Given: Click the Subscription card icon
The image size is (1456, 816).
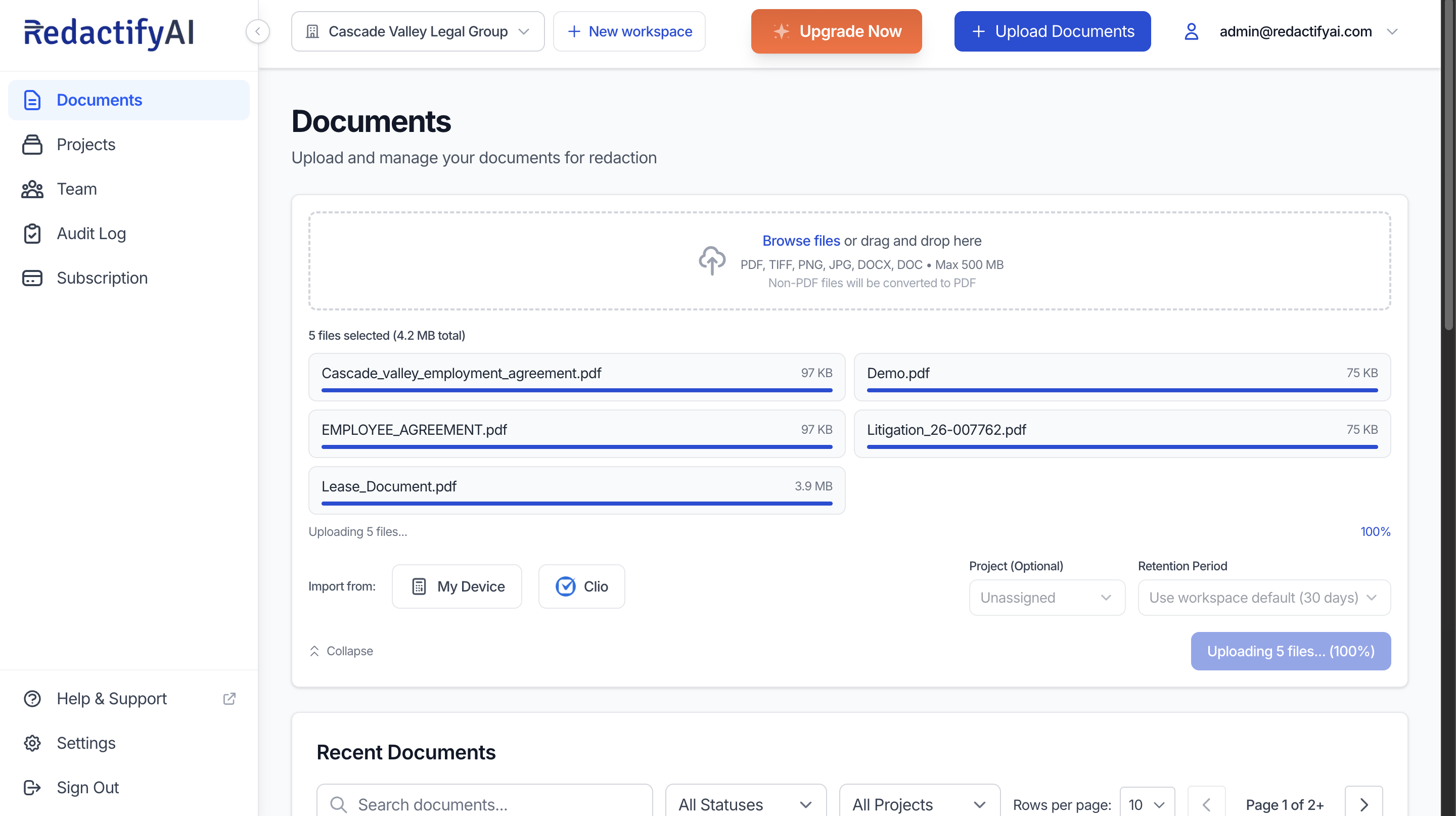Looking at the screenshot, I should tap(32, 278).
